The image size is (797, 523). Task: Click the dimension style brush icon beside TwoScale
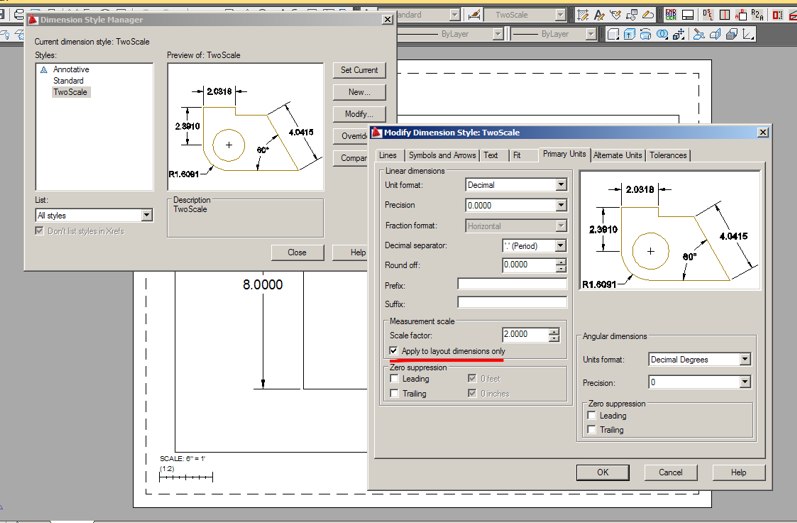(x=474, y=15)
